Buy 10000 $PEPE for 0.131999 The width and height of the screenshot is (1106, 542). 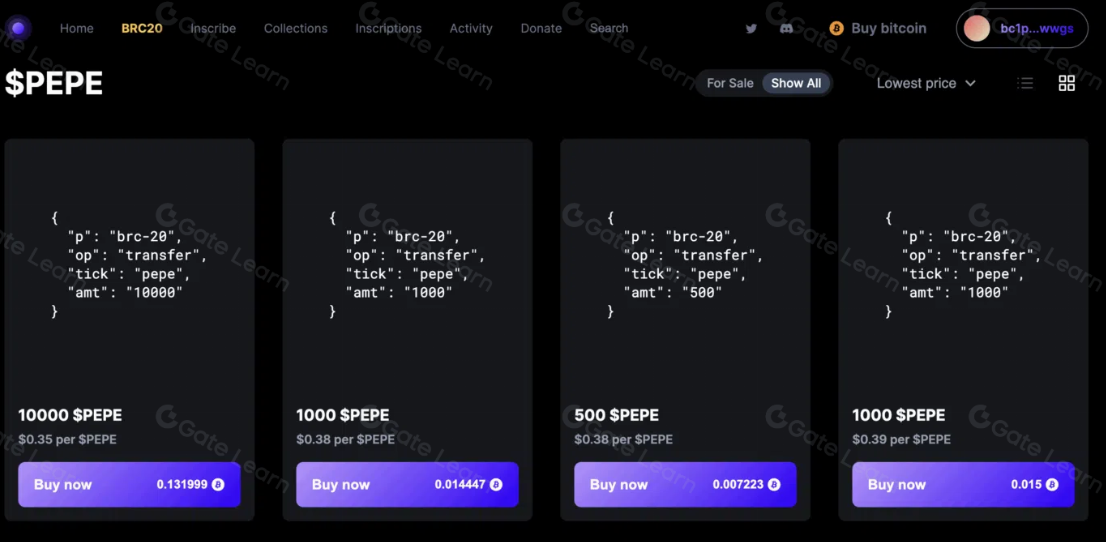click(x=129, y=484)
